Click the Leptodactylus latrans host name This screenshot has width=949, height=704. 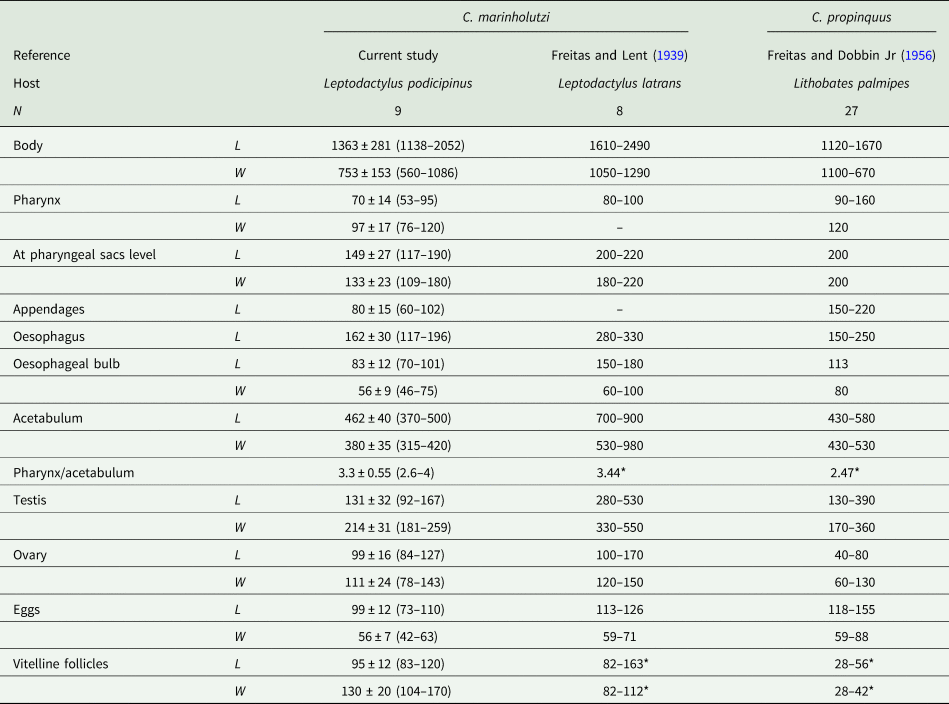tap(619, 84)
